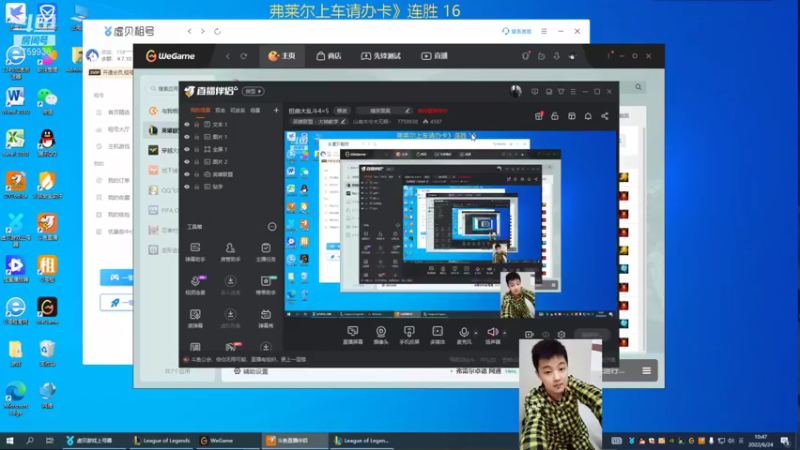Viewport: 800px width, 450px height.
Task: Add 直播屏幕 screen capture source
Action: (353, 335)
